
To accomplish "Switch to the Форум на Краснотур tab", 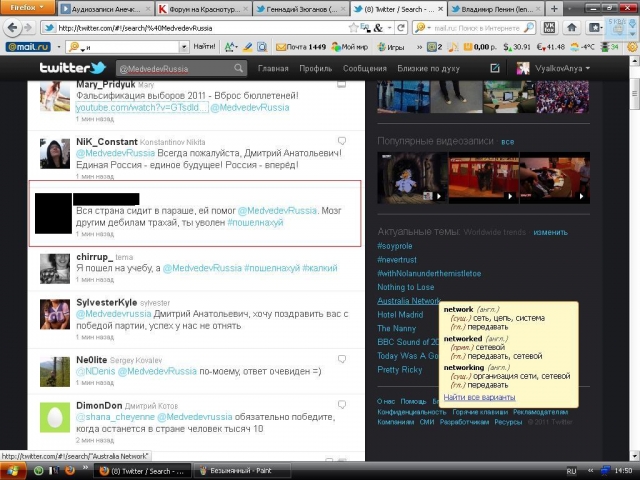I will (x=204, y=9).
